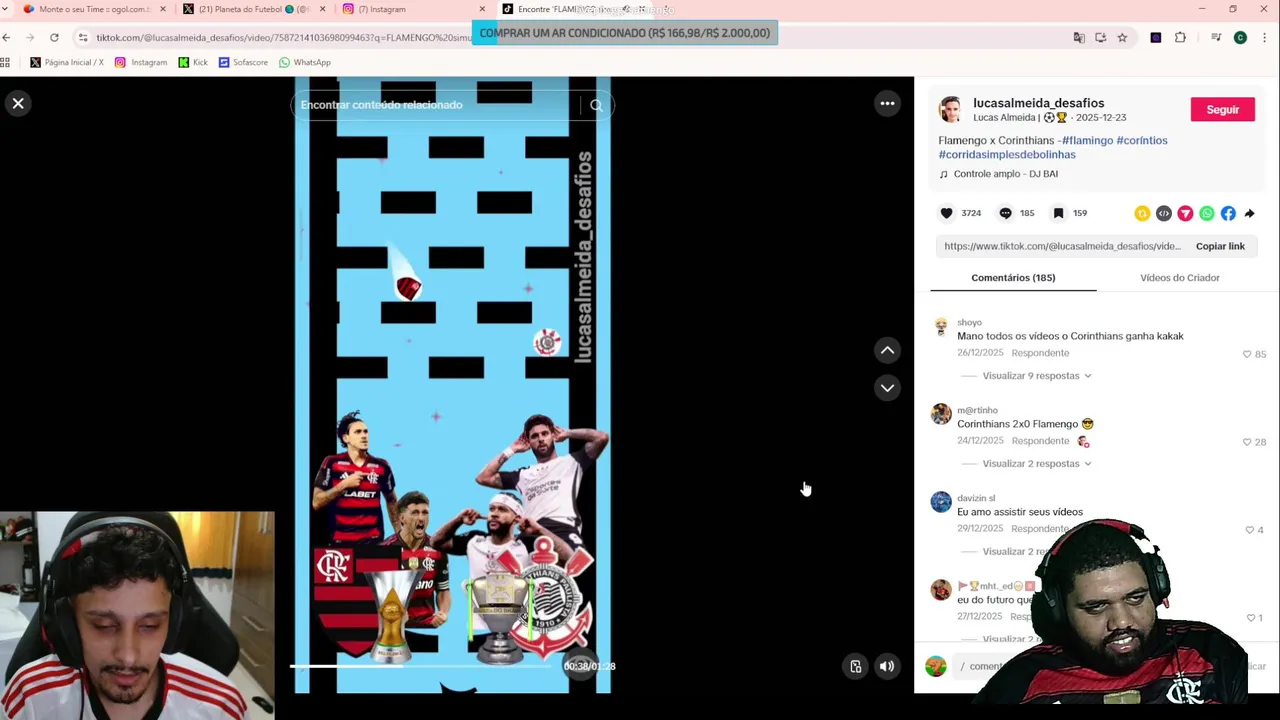Save the video with the bookmark icon
The image size is (1280, 720).
tap(1058, 213)
